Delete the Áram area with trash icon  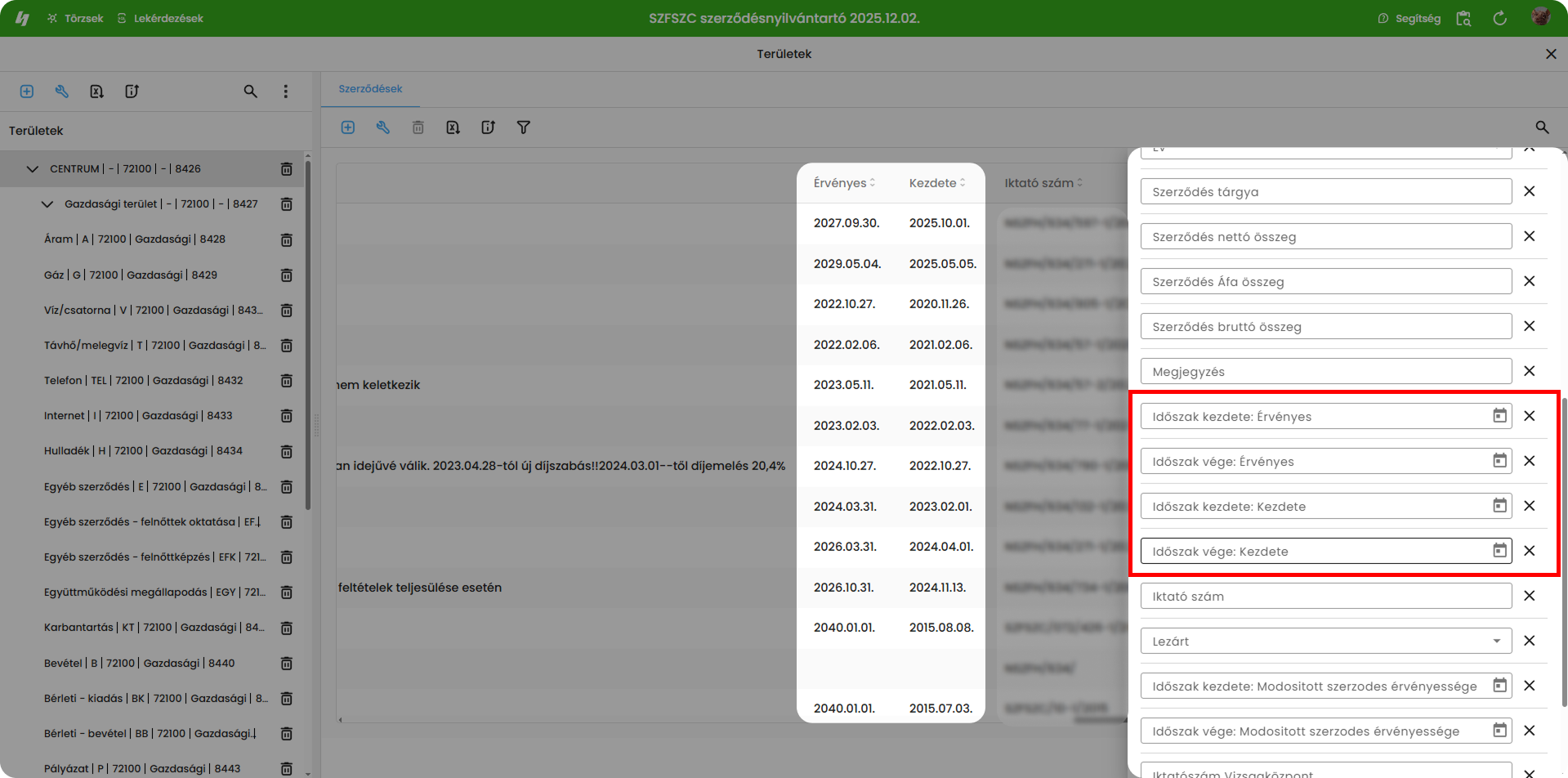point(287,240)
